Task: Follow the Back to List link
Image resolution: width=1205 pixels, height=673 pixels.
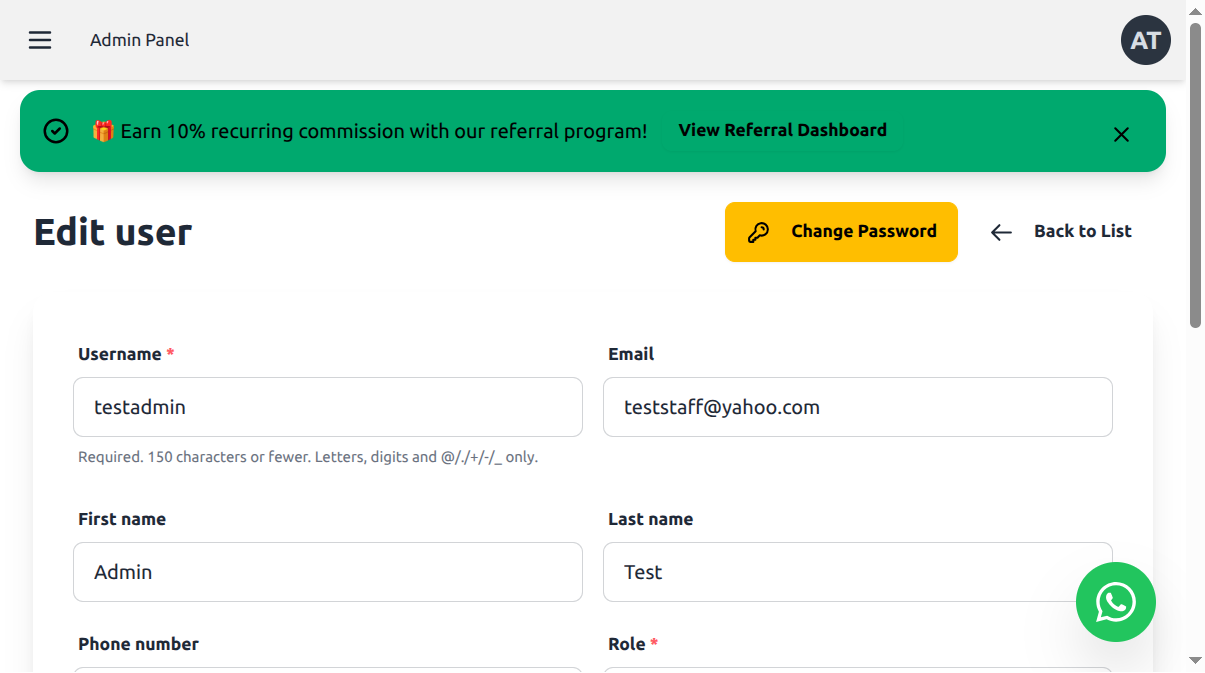Action: point(1082,231)
